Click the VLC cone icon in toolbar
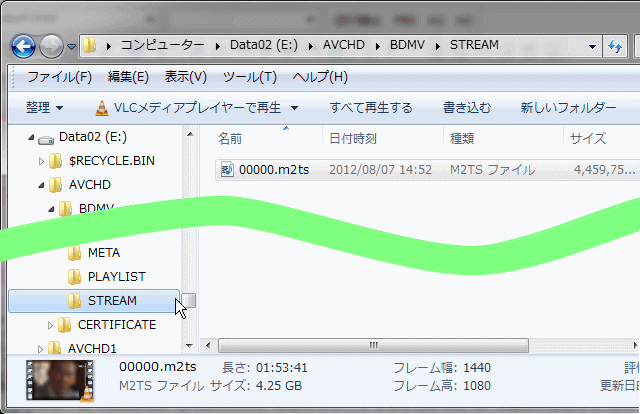 pyautogui.click(x=102, y=107)
